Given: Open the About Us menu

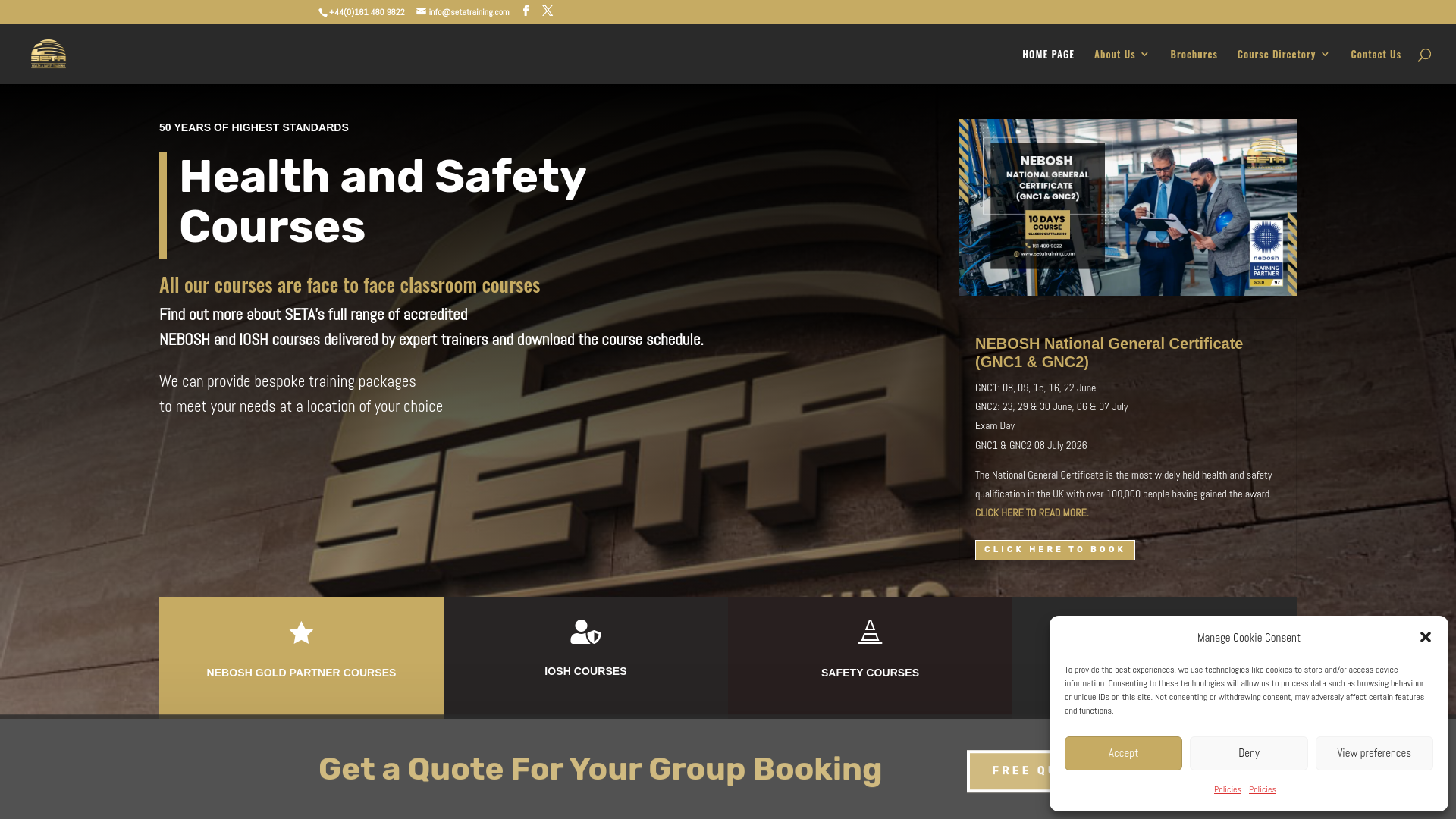Looking at the screenshot, I should point(1115,54).
